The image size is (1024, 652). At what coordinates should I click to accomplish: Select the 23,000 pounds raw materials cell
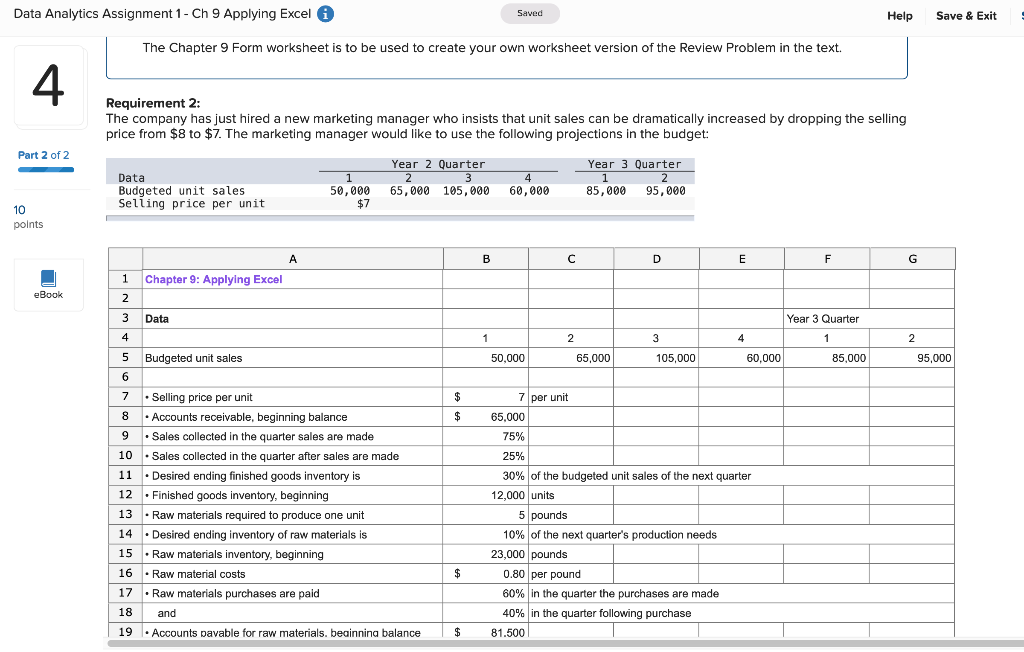click(485, 554)
